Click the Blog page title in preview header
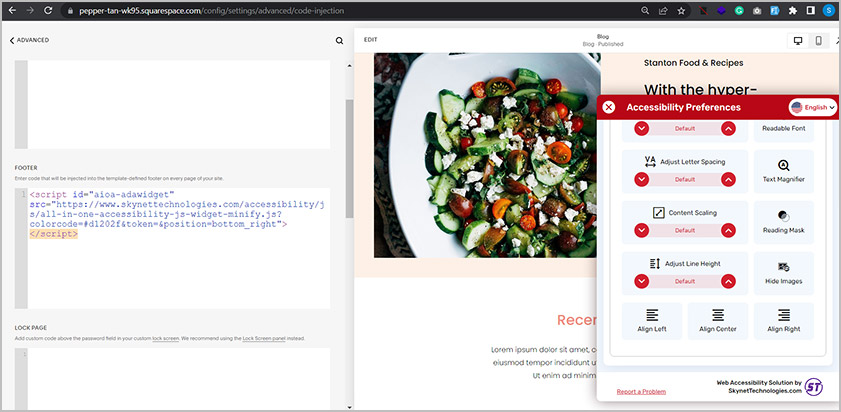The image size is (841, 412). (603, 36)
